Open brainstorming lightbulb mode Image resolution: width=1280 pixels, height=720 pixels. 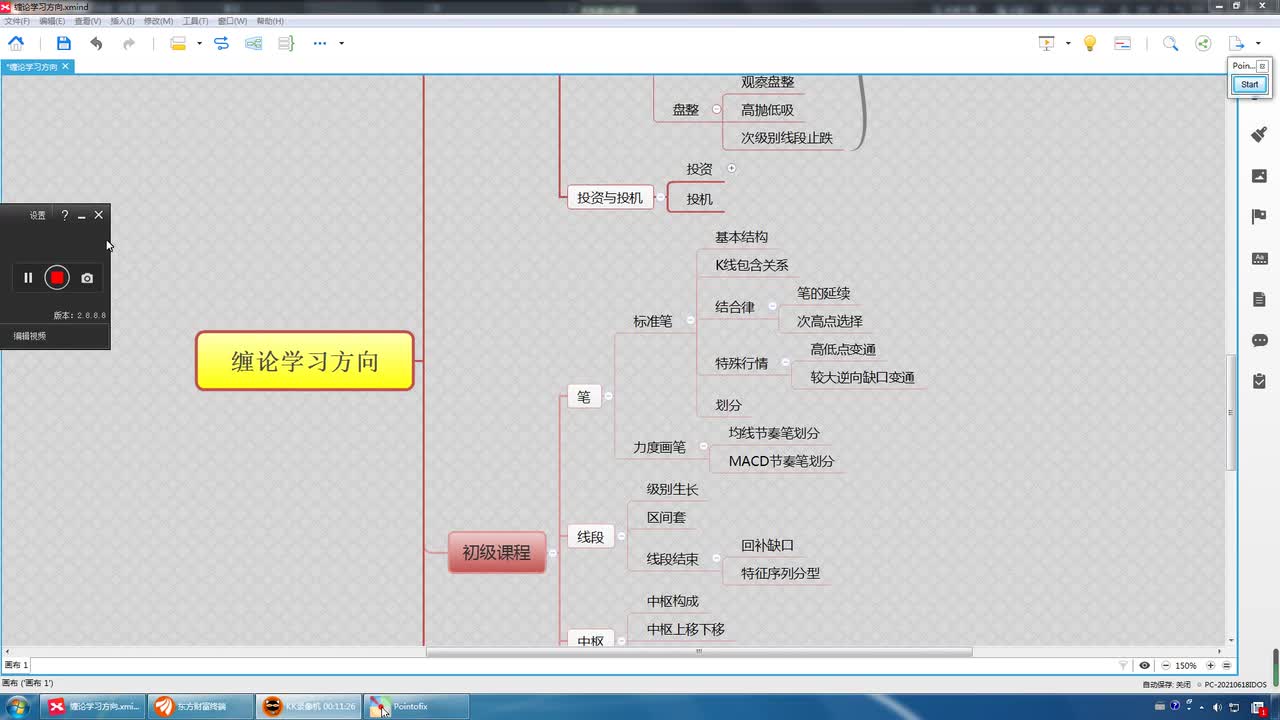pos(1090,43)
